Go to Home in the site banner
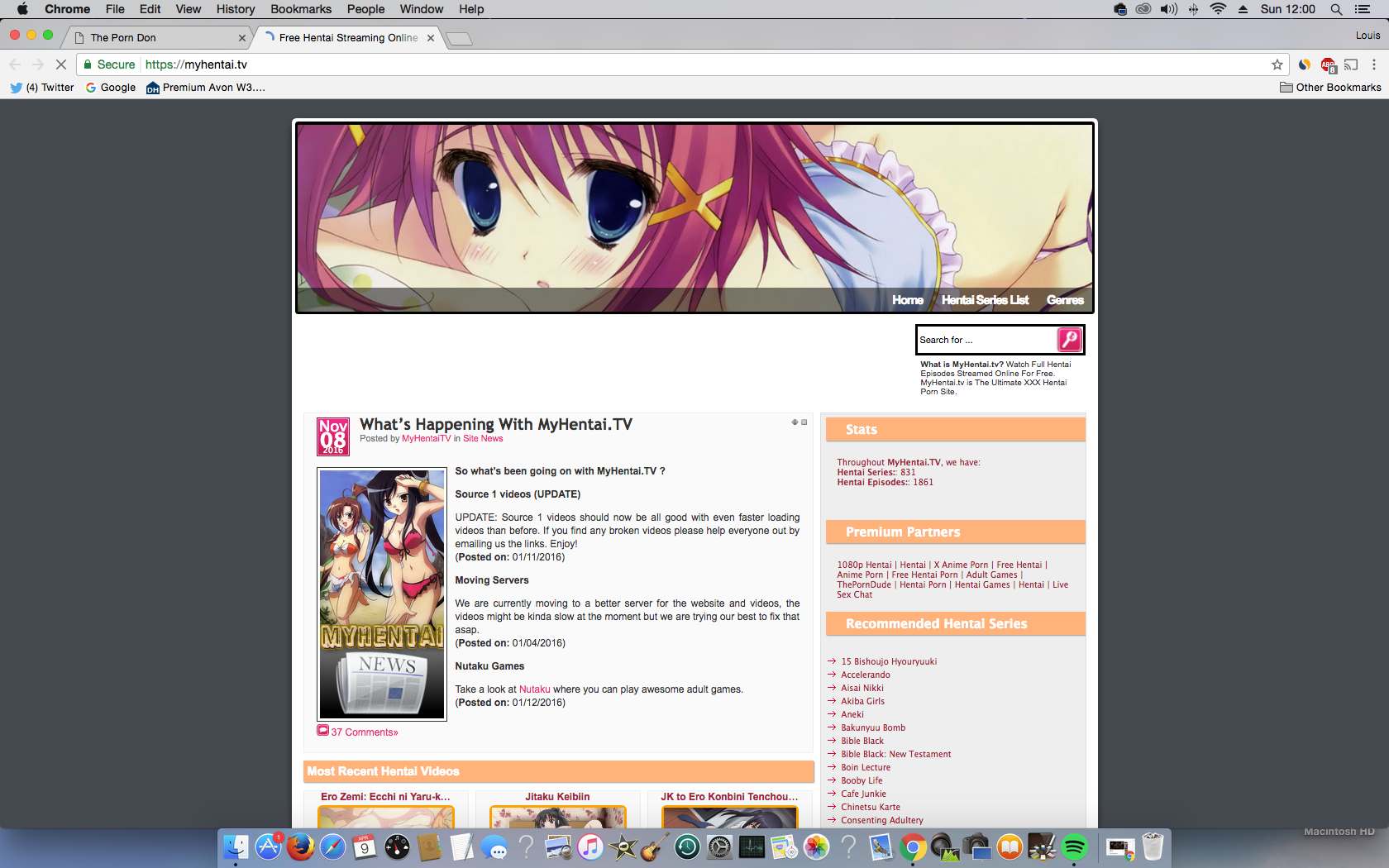This screenshot has height=868, width=1389. (907, 300)
